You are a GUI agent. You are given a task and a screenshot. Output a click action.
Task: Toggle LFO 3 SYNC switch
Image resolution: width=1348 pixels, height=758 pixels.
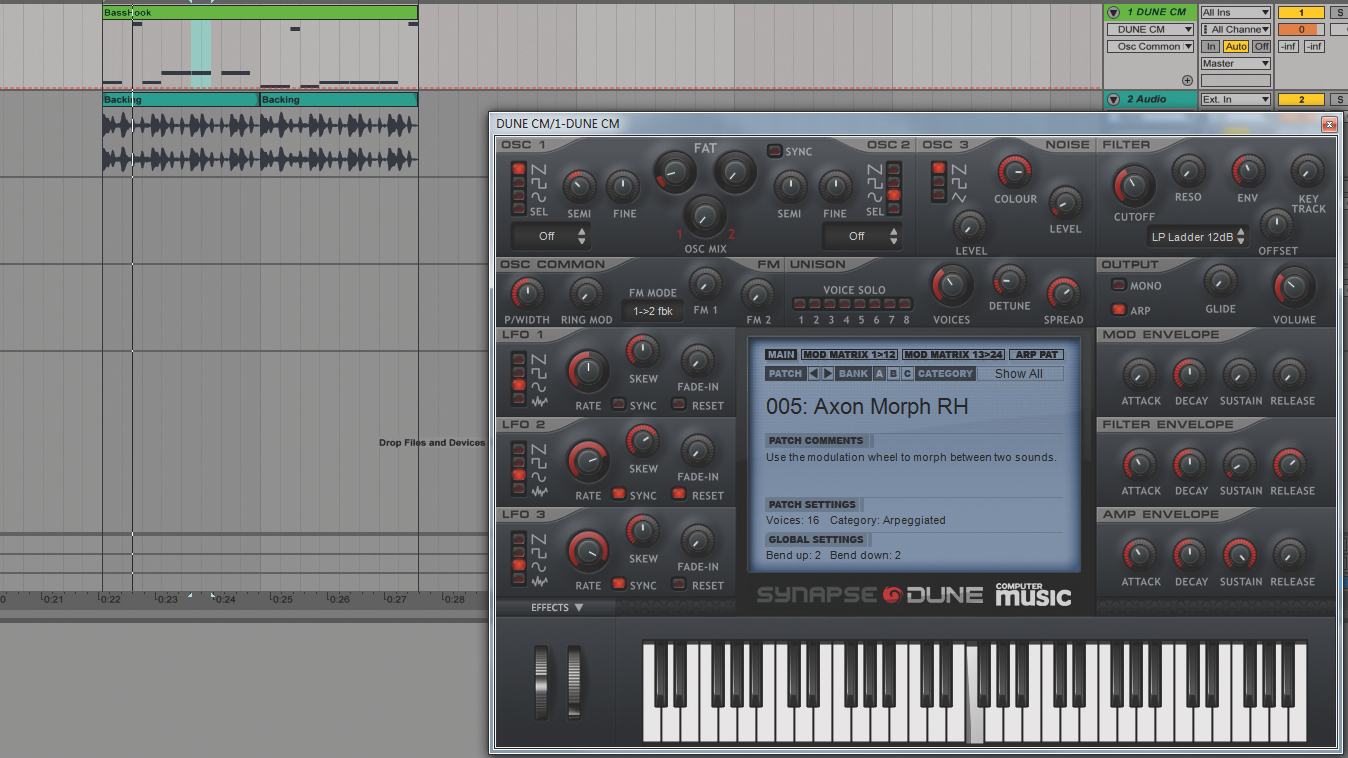(619, 584)
